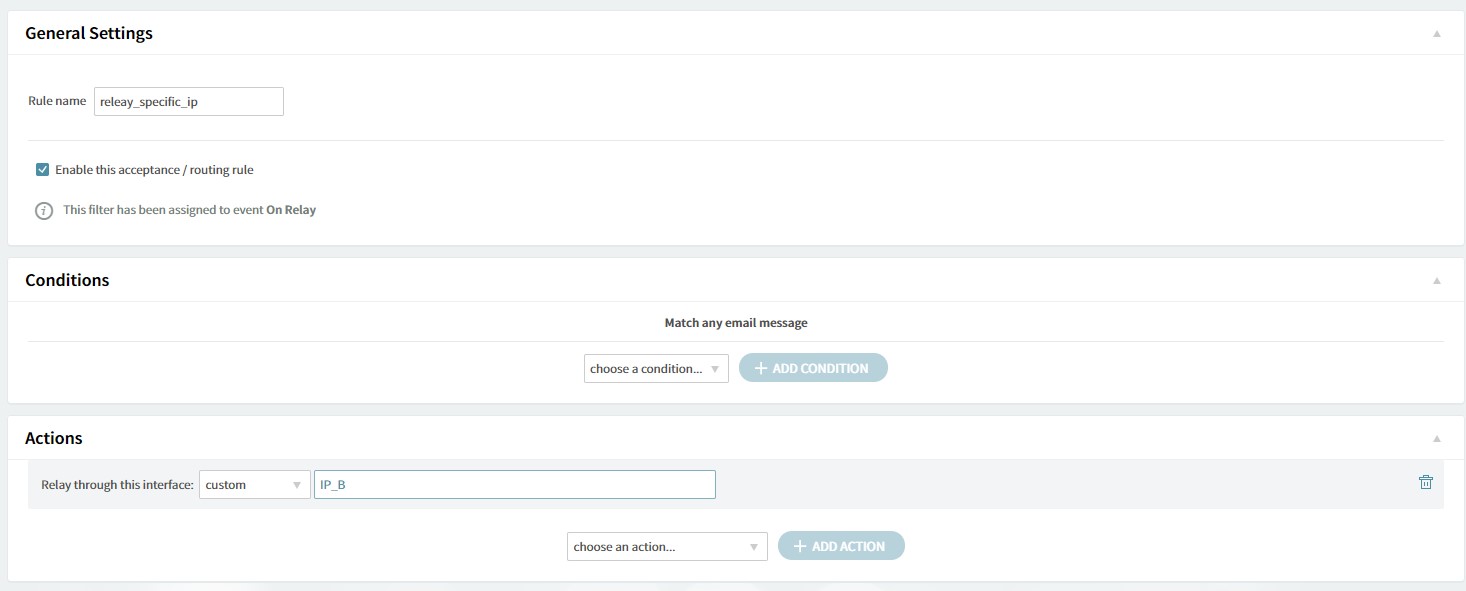The image size is (1466, 591).
Task: Open the 'choose an action...' dropdown
Action: 667,546
